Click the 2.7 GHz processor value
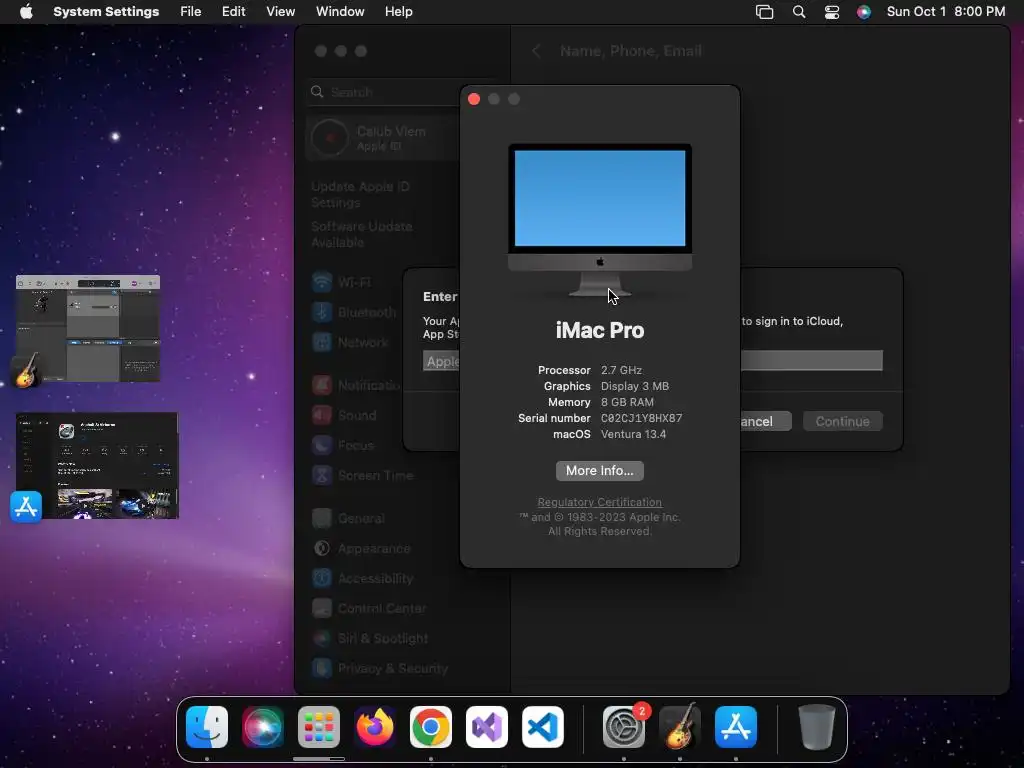 point(621,370)
